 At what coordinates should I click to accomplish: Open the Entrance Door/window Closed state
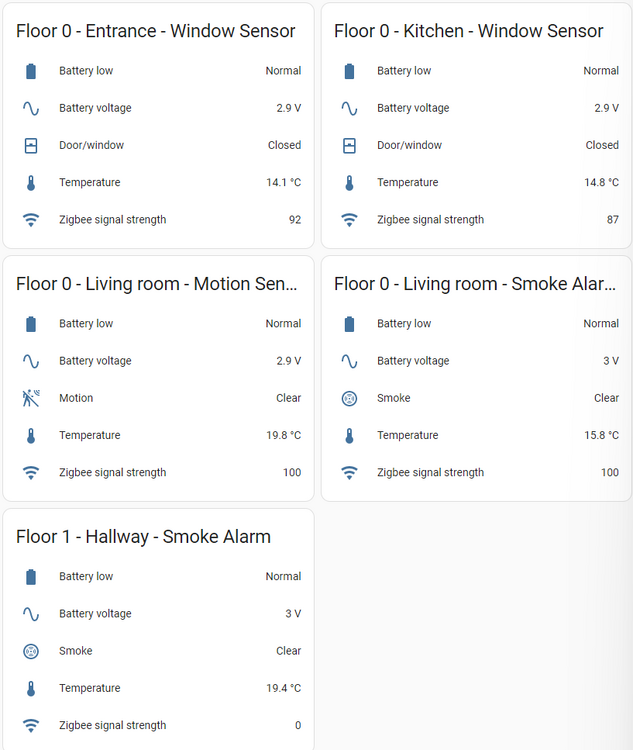pos(284,145)
